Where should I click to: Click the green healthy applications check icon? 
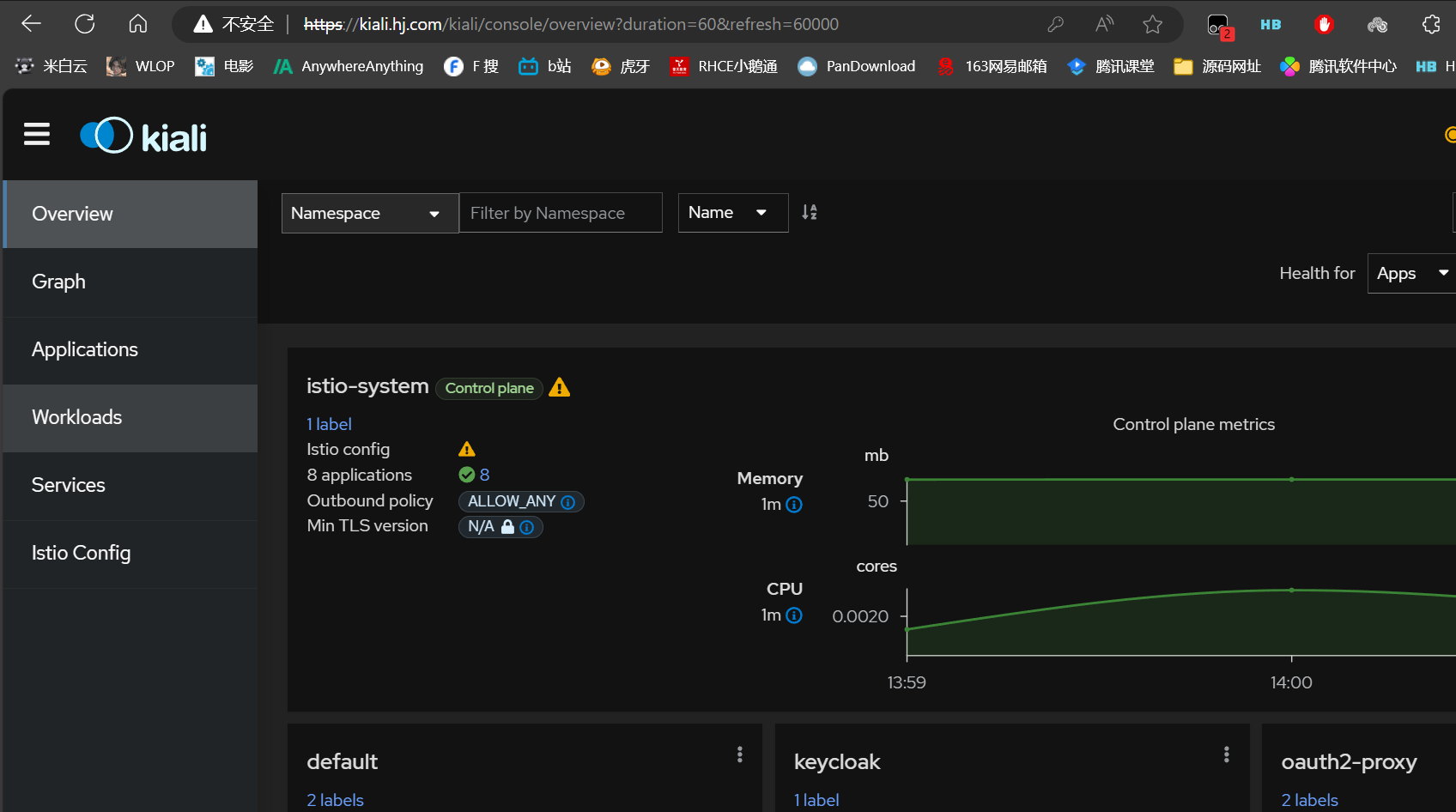click(467, 475)
